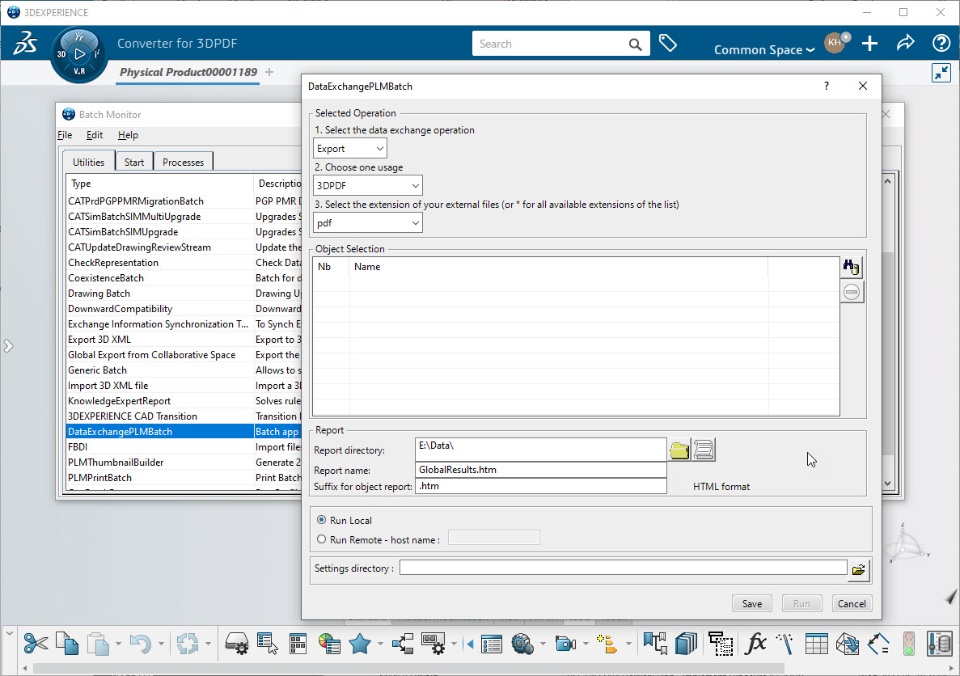Open the 3DPDF usage dropdown
The width and height of the screenshot is (960, 676).
(x=368, y=186)
